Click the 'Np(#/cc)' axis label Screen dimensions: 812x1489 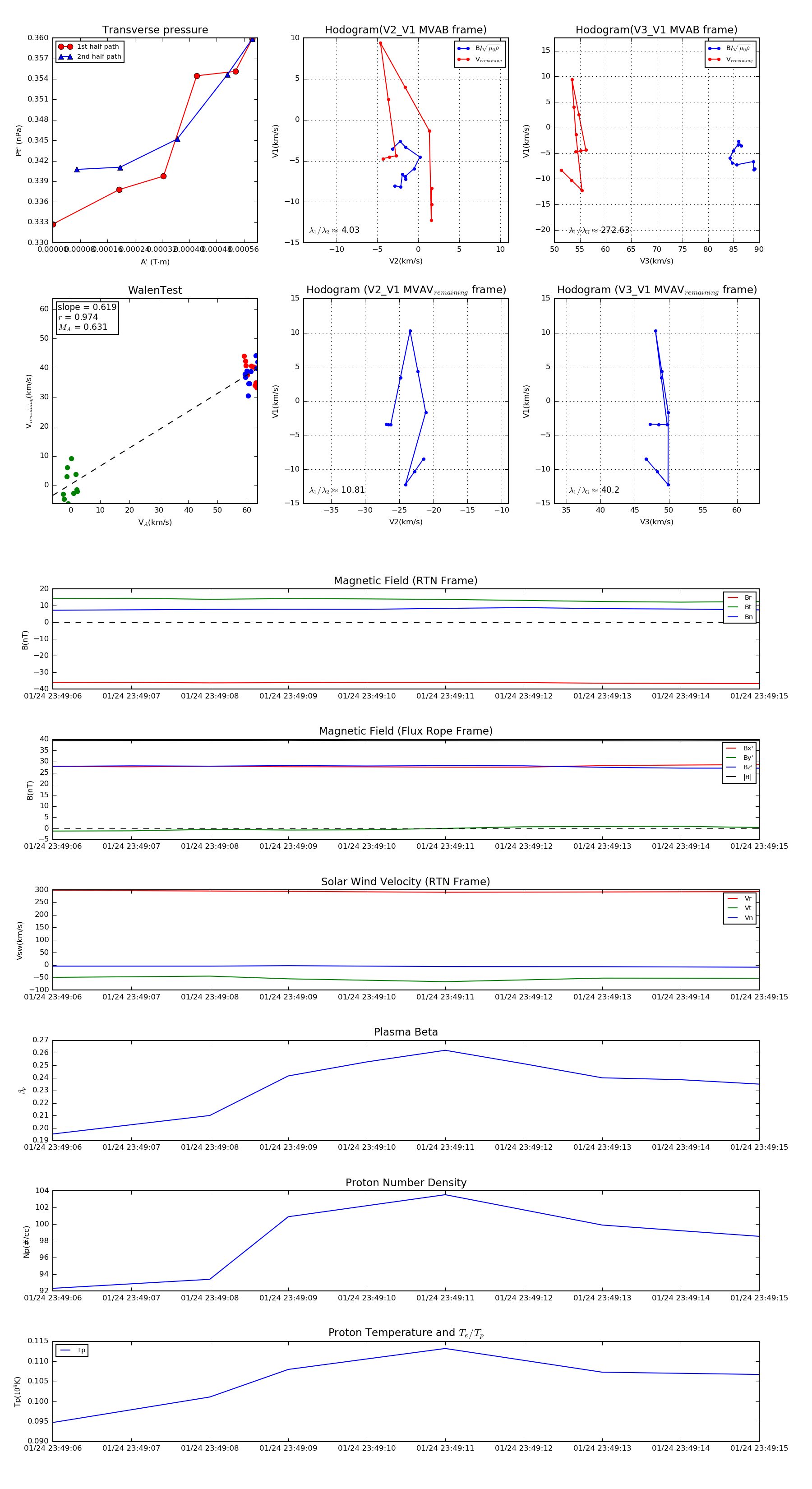click(26, 1241)
